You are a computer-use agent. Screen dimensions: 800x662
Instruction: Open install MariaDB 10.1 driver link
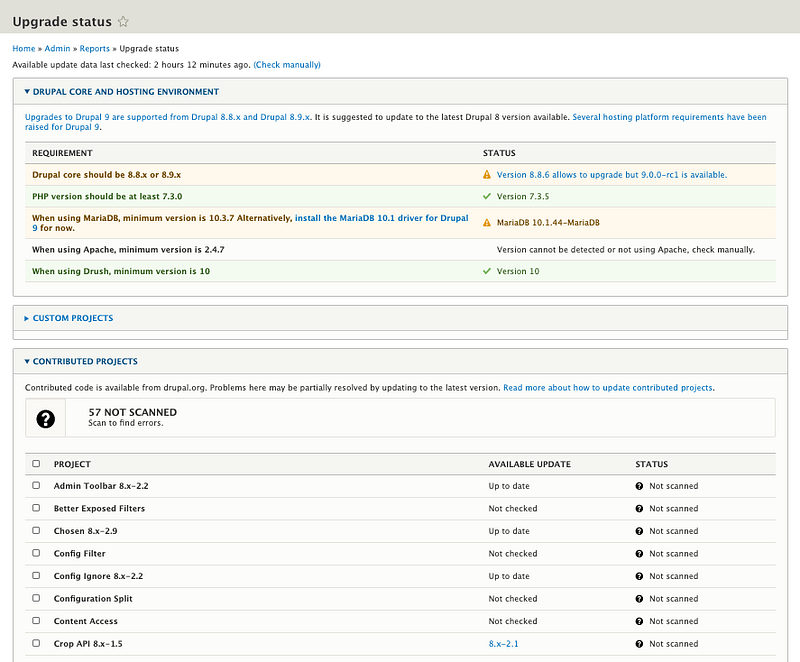pyautogui.click(x=381, y=218)
